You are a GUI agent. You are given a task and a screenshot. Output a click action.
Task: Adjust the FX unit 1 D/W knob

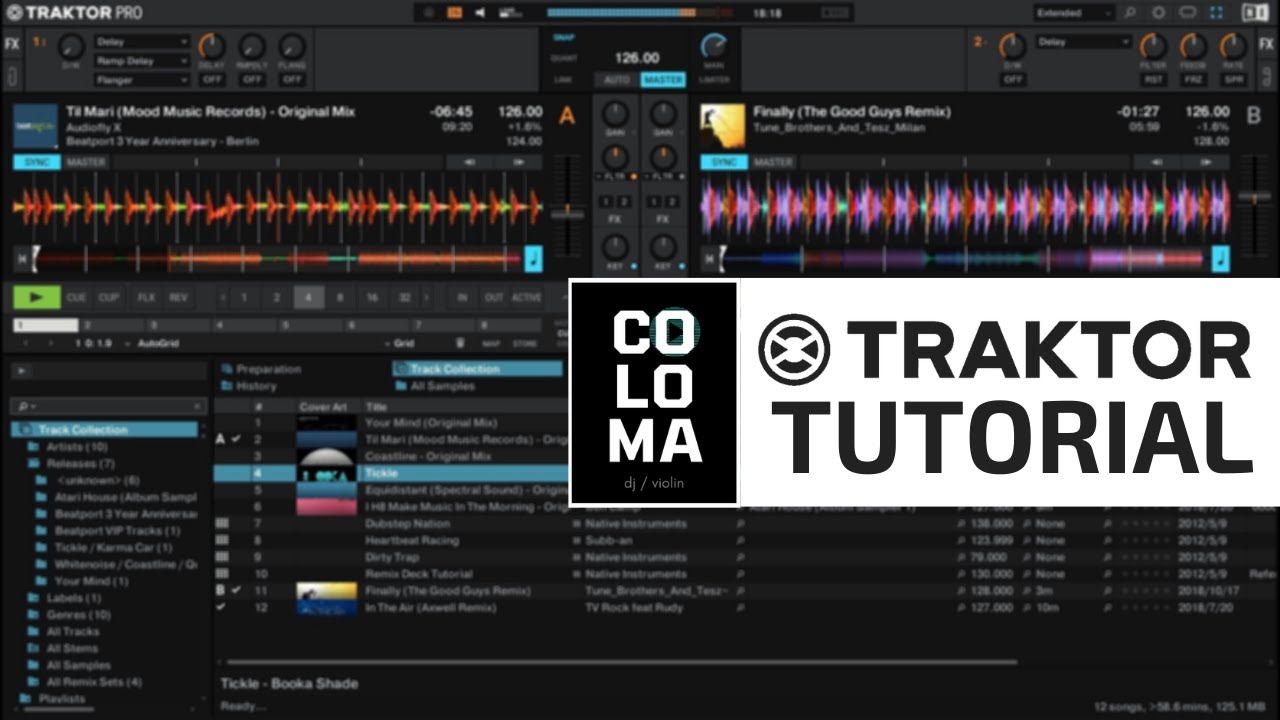click(71, 46)
